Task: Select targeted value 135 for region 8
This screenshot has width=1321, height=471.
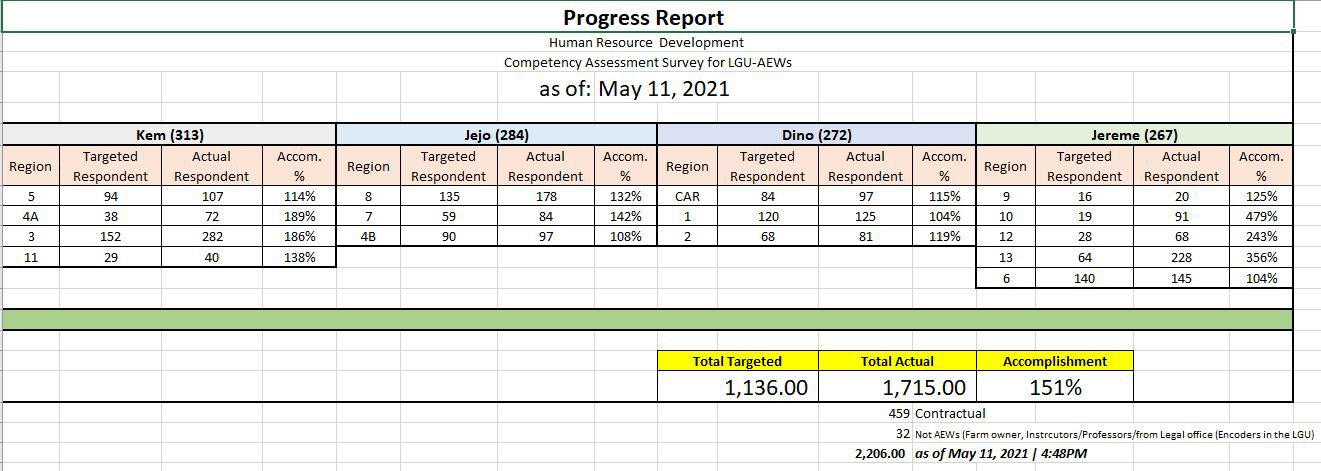Action: (449, 197)
